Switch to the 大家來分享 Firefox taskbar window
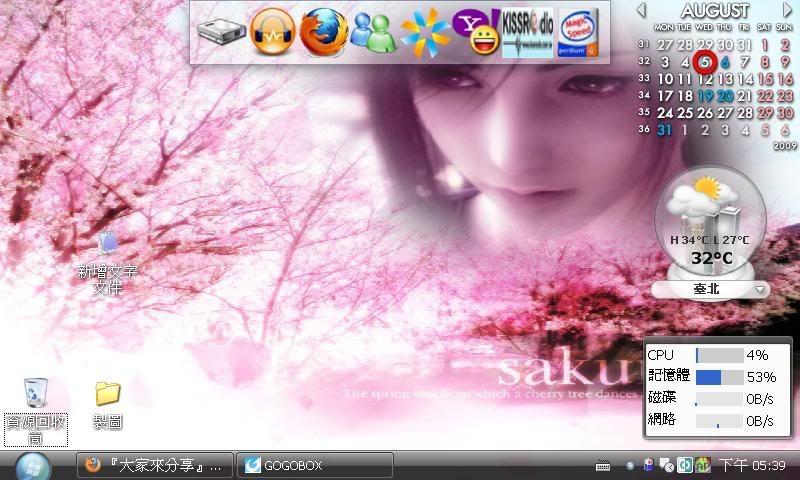Screen dimensions: 800x480 pos(155,465)
